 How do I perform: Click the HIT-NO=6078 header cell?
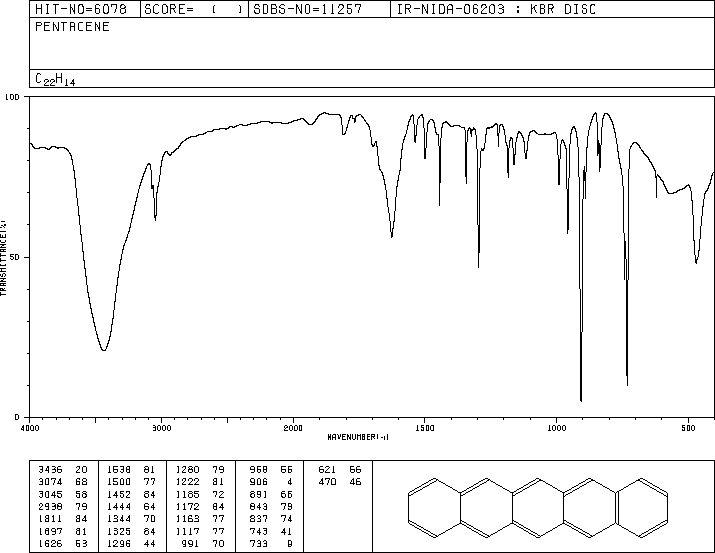85,9
